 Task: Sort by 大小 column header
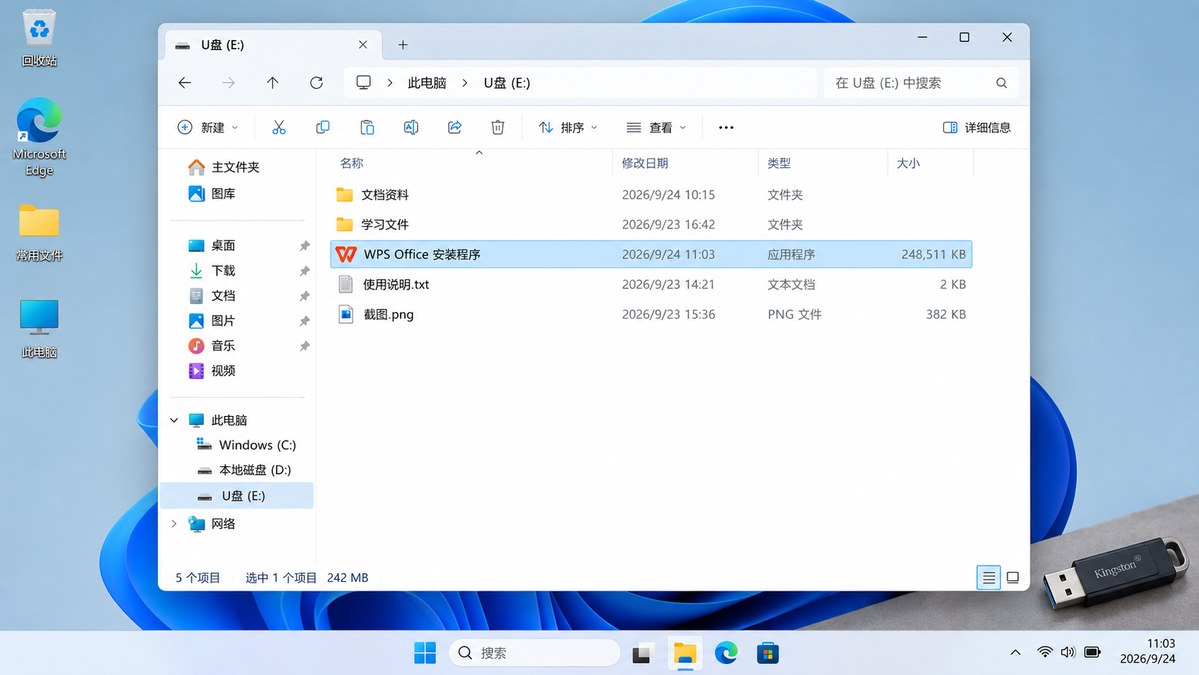pos(908,163)
